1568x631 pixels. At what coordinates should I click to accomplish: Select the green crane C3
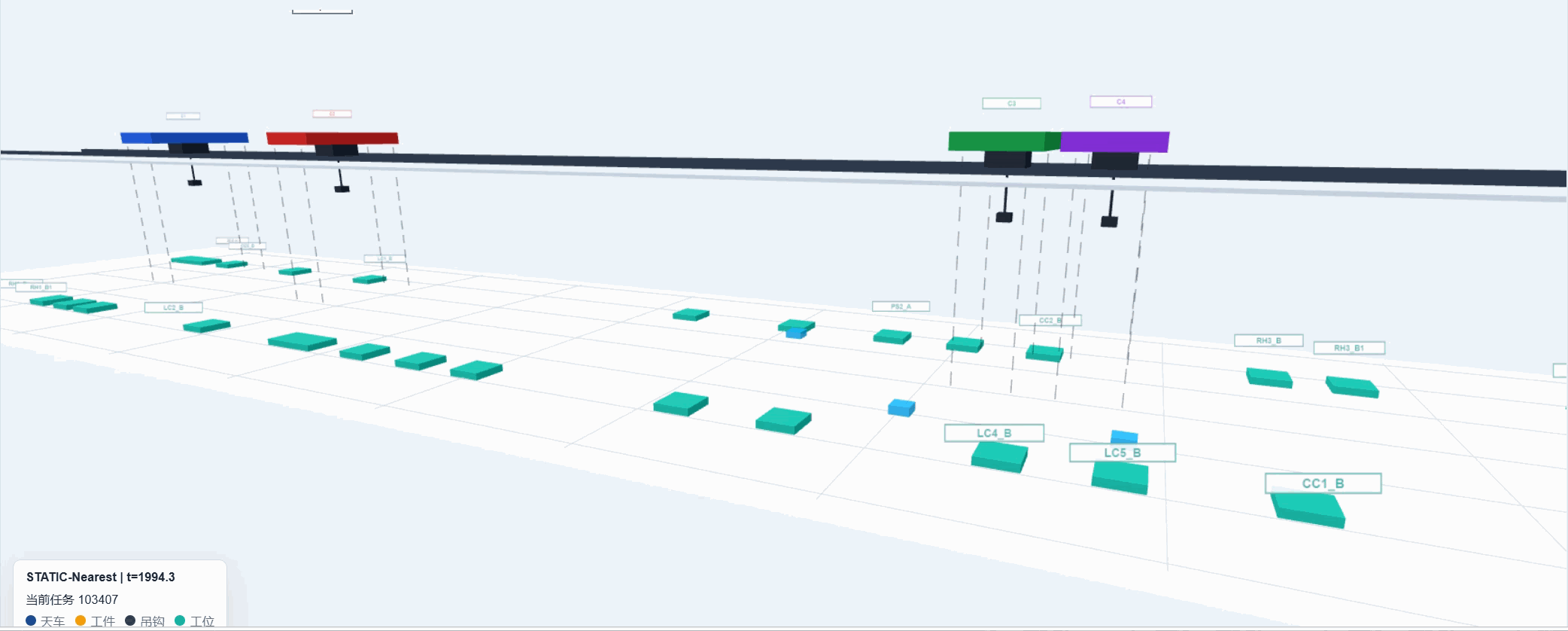click(1004, 142)
